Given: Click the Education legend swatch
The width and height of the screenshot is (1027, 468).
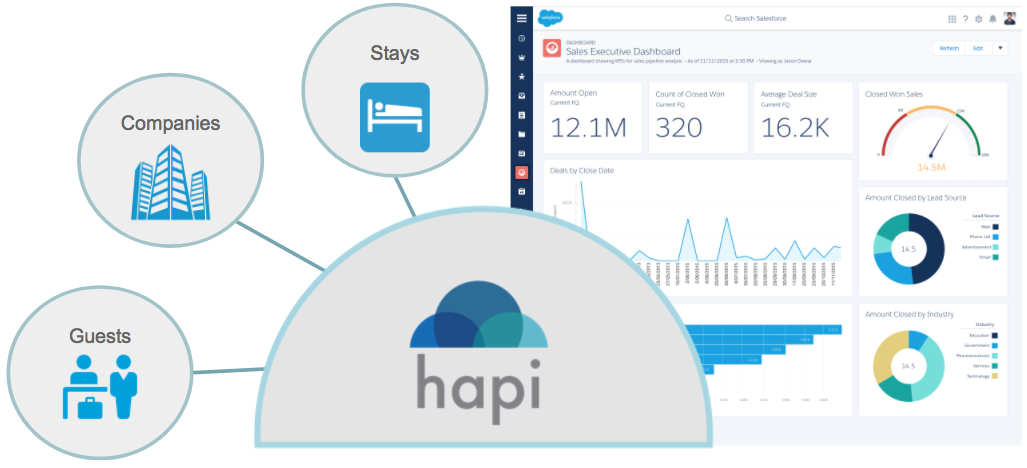Looking at the screenshot, I should pyautogui.click(x=996, y=335).
